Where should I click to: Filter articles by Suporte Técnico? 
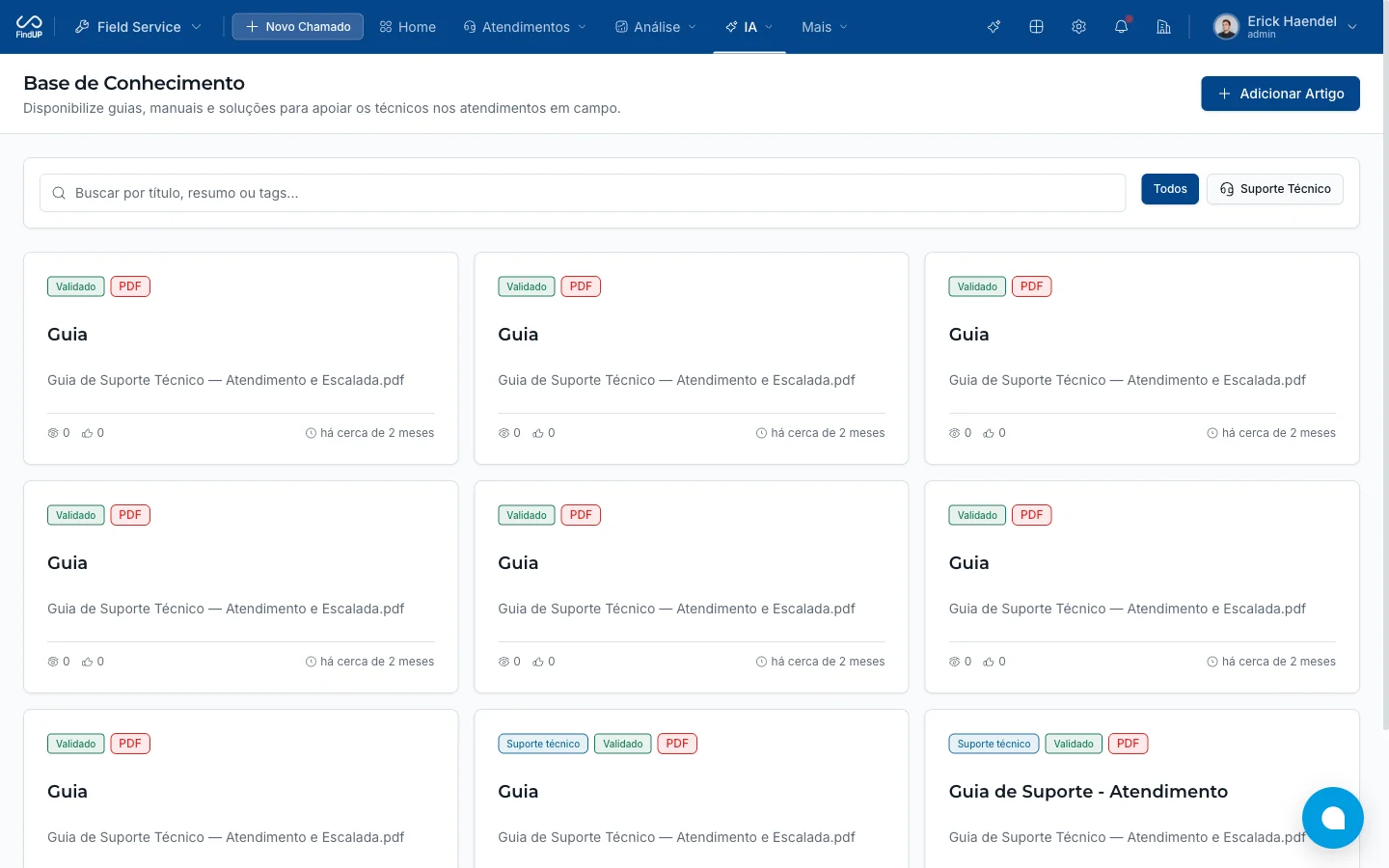pos(1275,189)
